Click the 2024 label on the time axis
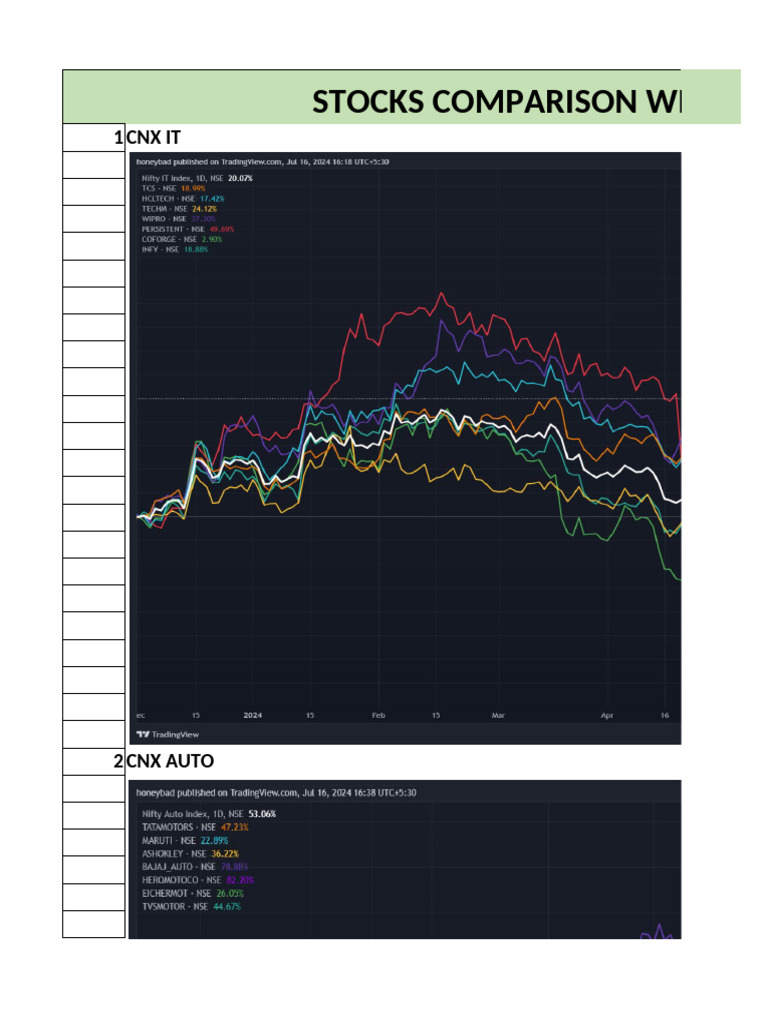Viewport: 768px width, 1024px height. [252, 716]
